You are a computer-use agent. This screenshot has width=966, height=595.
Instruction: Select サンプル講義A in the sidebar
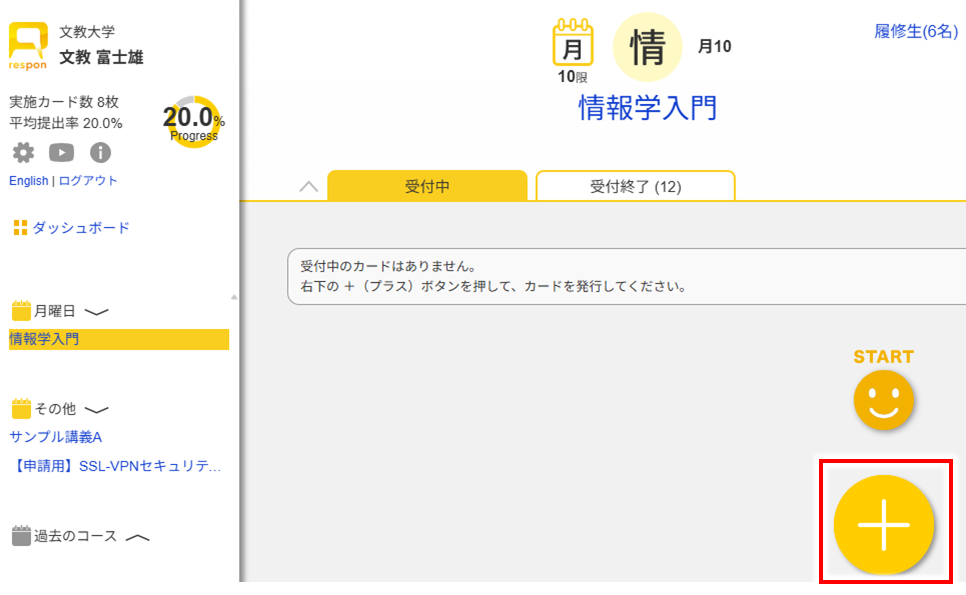tap(56, 436)
